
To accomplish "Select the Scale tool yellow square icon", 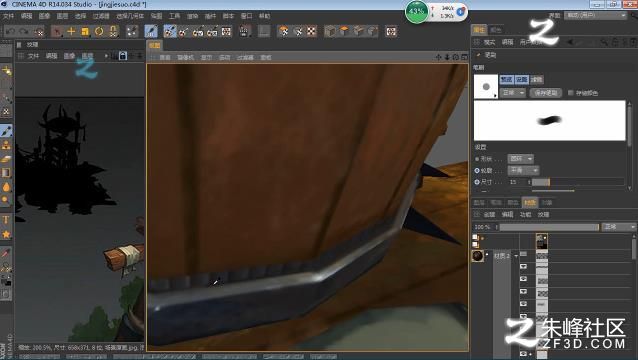I will point(85,31).
